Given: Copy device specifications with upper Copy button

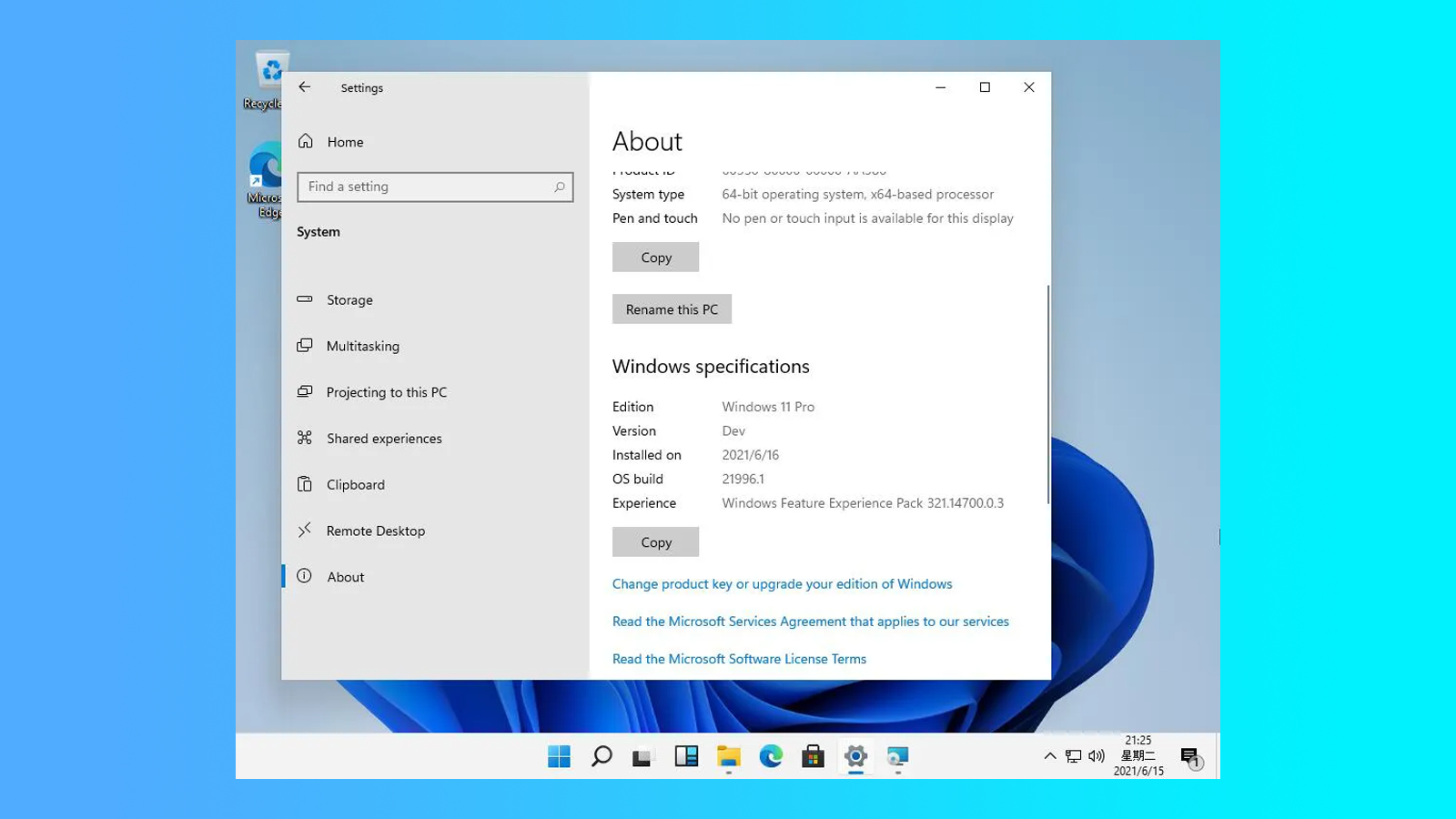Looking at the screenshot, I should [x=655, y=258].
